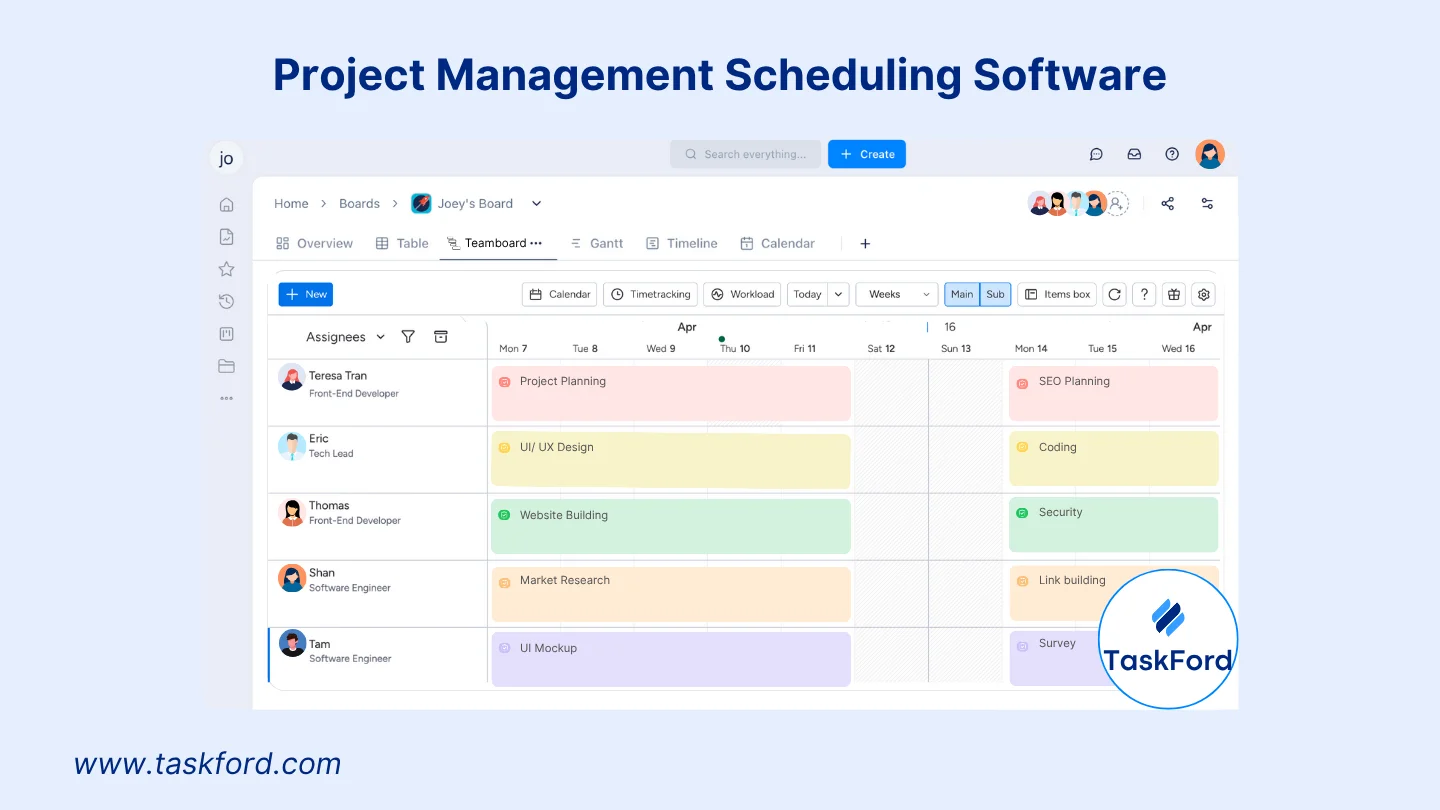Viewport: 1440px width, 810px height.
Task: Open the Favorites star in sidebar
Action: (x=227, y=269)
